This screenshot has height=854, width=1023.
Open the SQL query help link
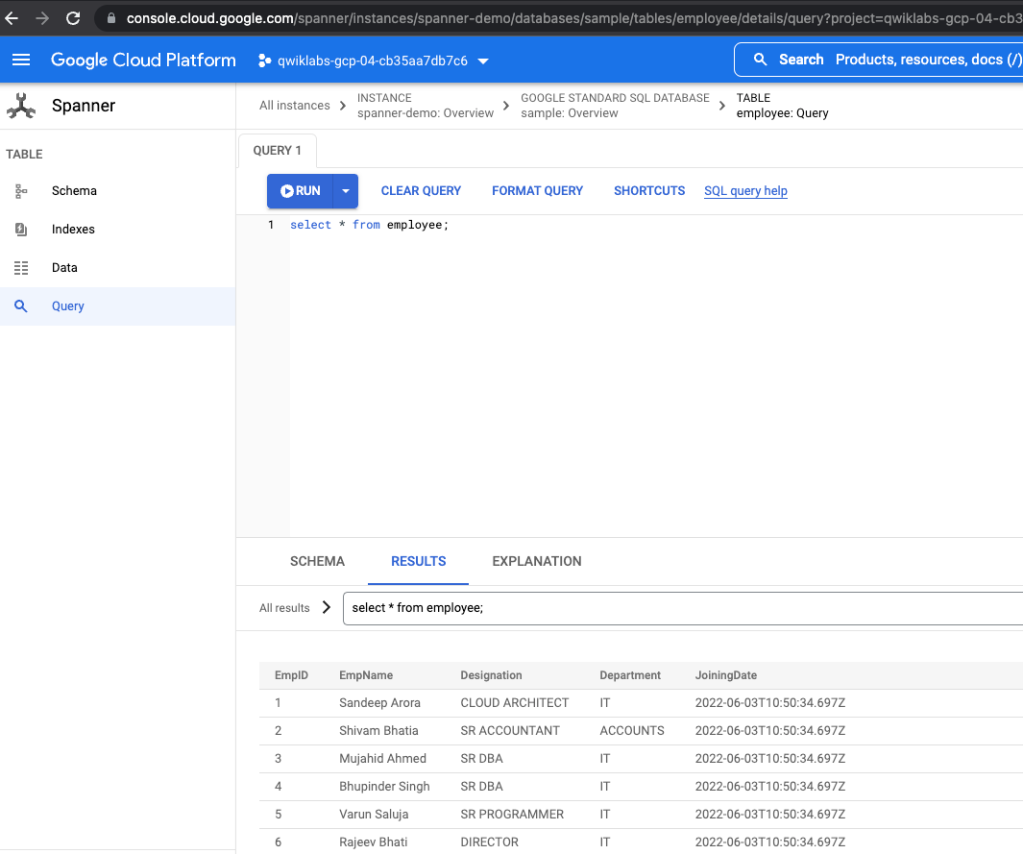tap(745, 191)
